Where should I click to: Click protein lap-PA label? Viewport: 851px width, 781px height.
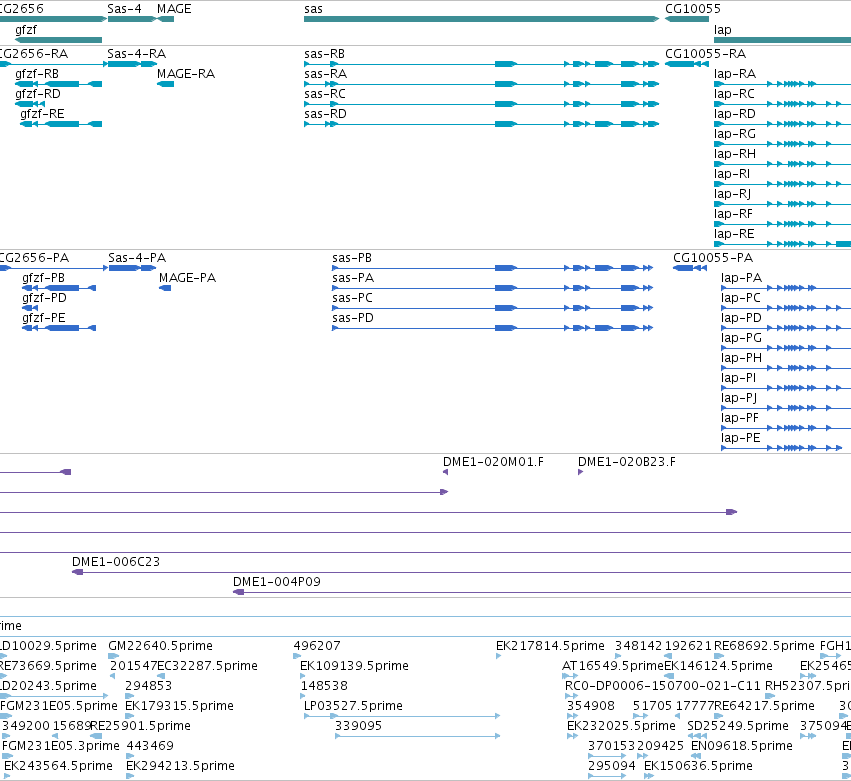point(741,278)
